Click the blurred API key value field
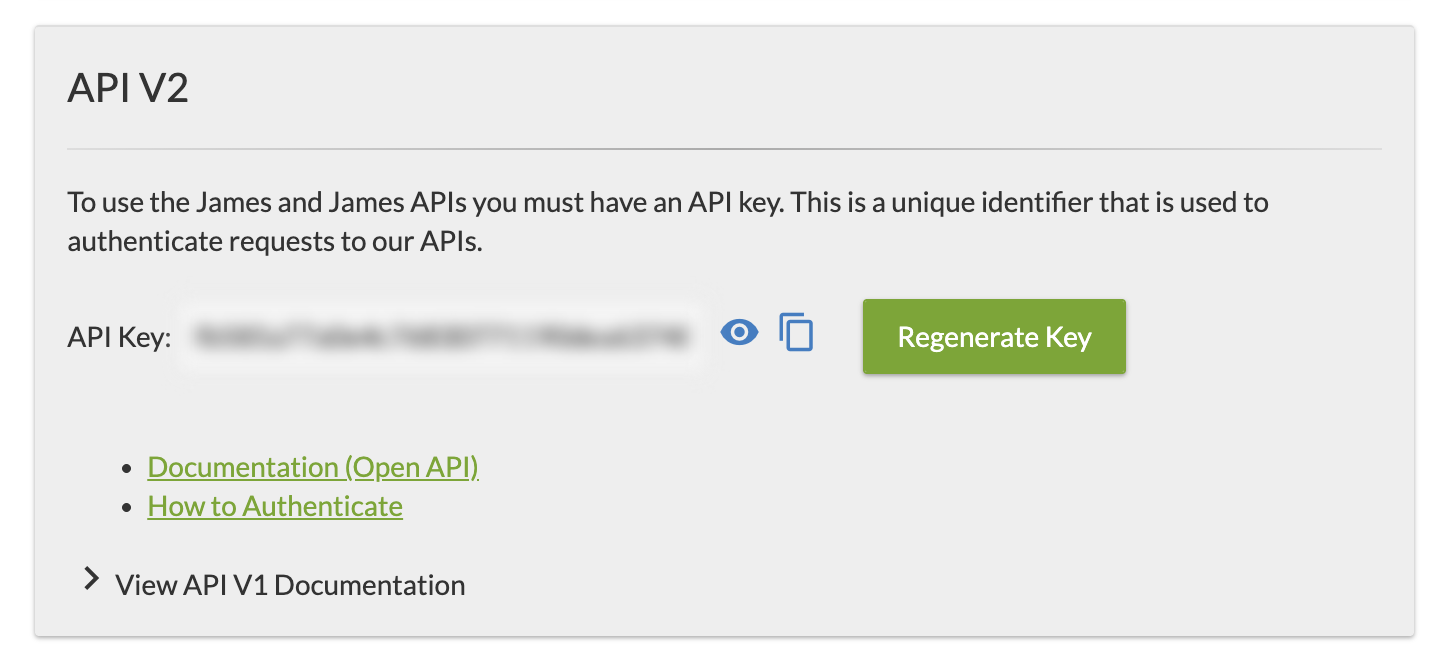This screenshot has height=664, width=1440. (x=441, y=337)
